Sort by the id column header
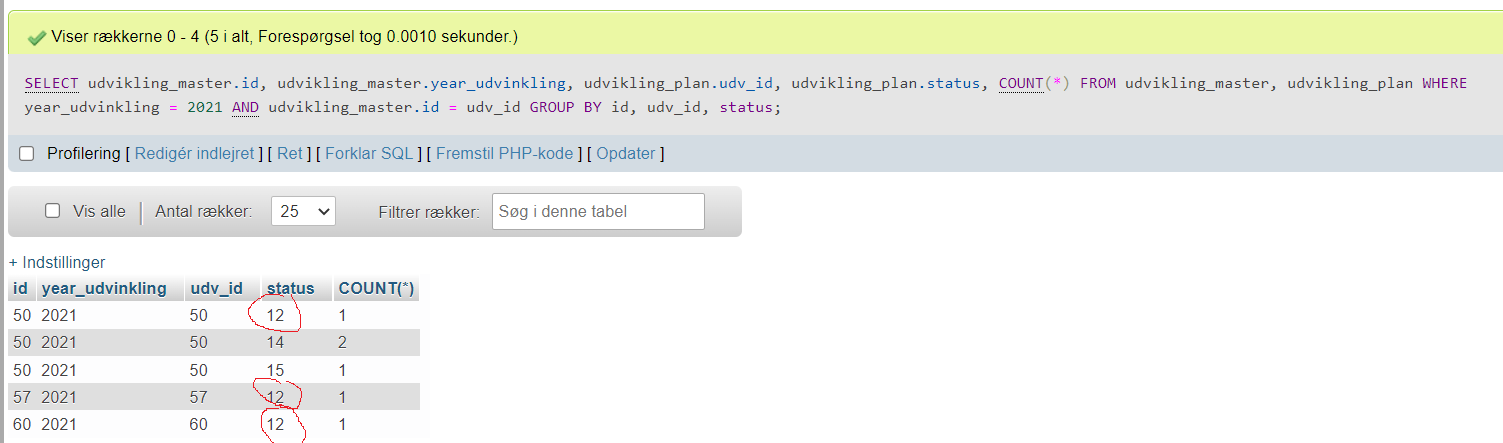This screenshot has height=443, width=1503. 20,289
